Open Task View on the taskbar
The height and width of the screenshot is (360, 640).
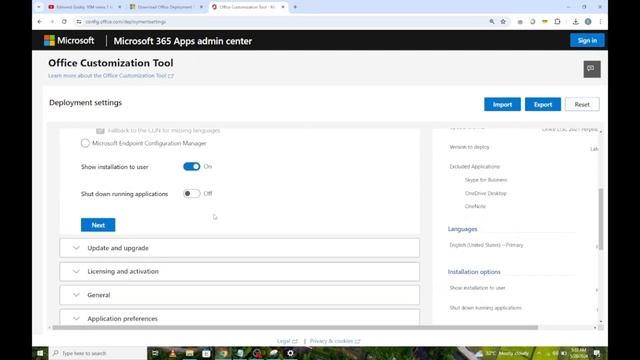(x=155, y=353)
